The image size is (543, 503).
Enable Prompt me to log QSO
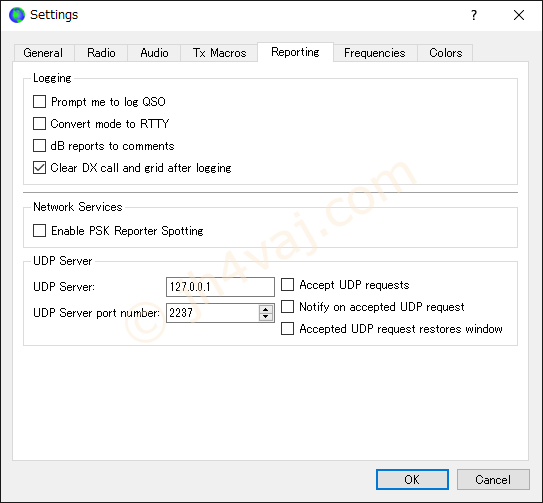[x=39, y=102]
